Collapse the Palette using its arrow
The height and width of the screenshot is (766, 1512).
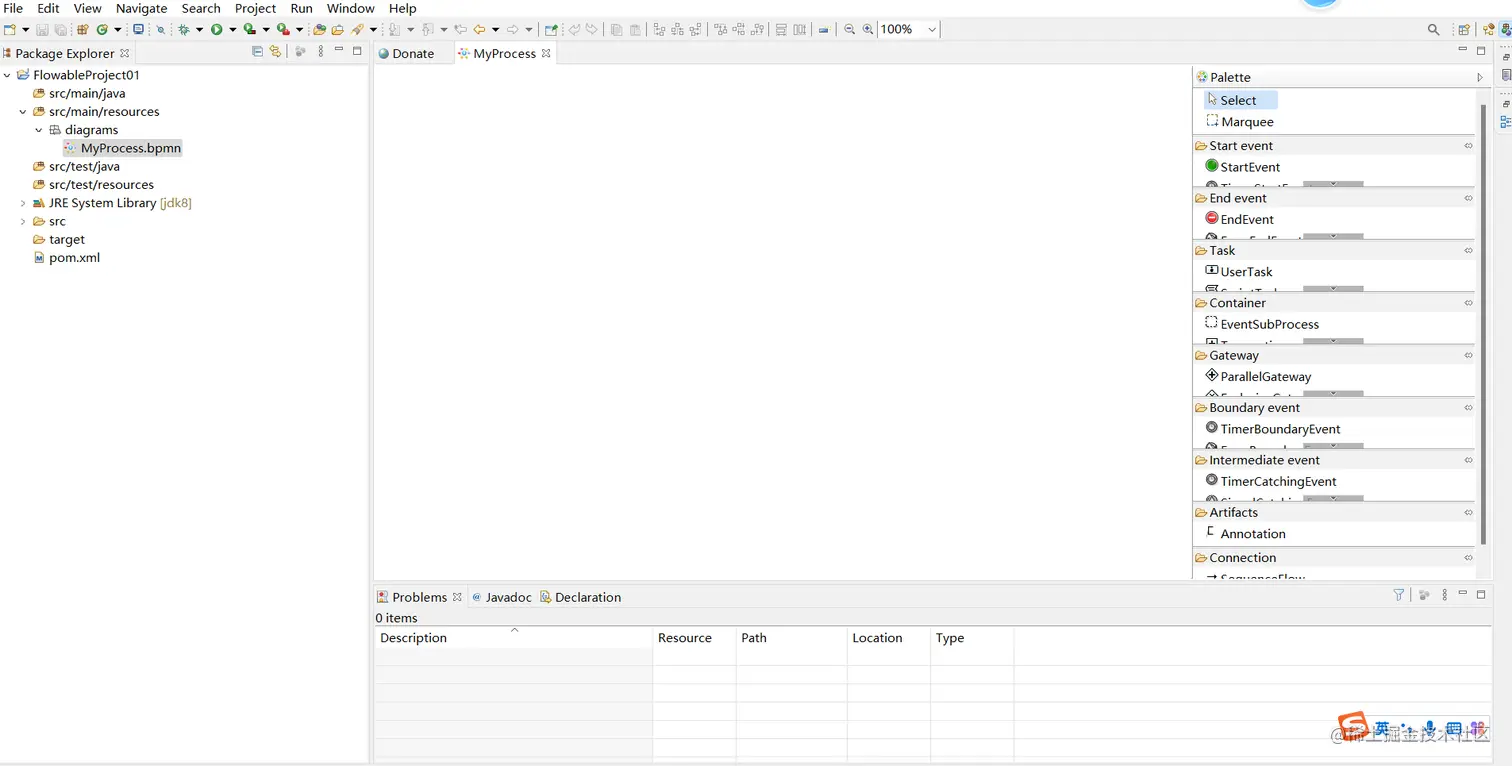click(1480, 77)
